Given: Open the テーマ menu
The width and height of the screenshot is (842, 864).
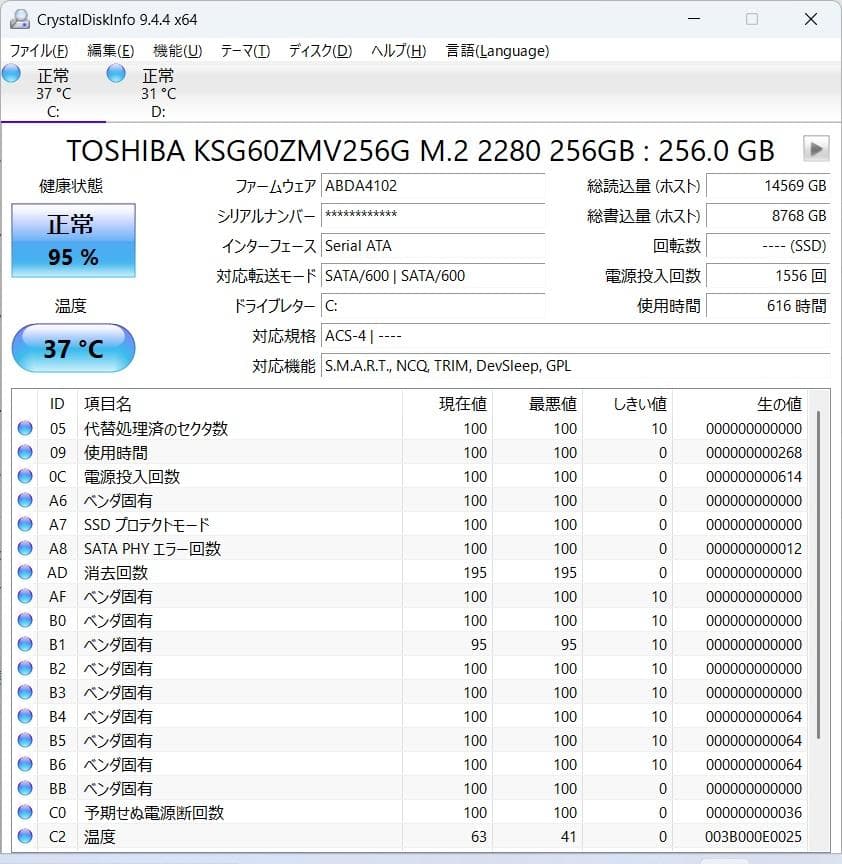Looking at the screenshot, I should point(246,51).
